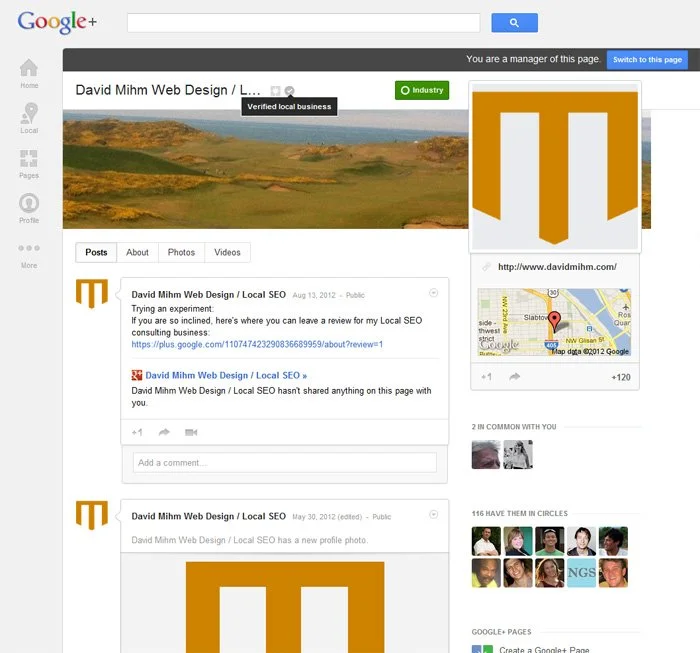Viewport: 700px width, 653px height.
Task: Switch to the About tab
Action: pyautogui.click(x=138, y=253)
